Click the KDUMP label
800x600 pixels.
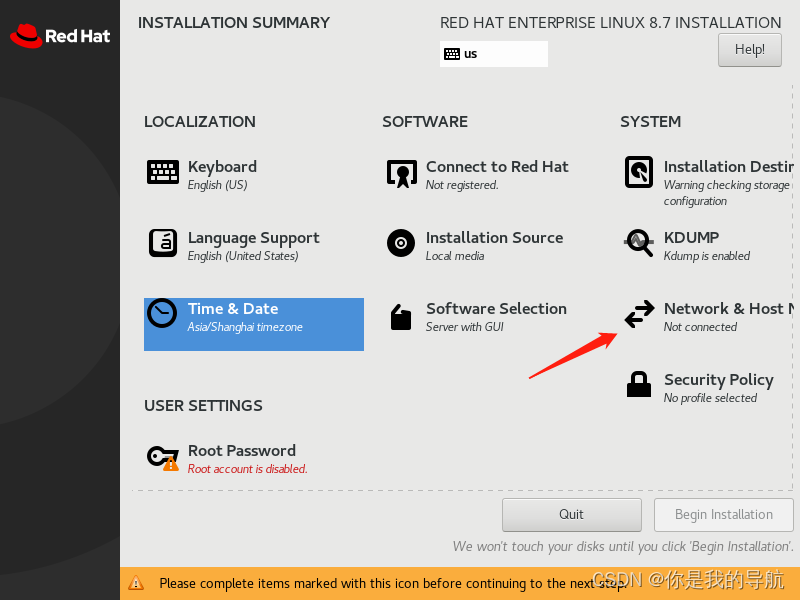(x=691, y=238)
